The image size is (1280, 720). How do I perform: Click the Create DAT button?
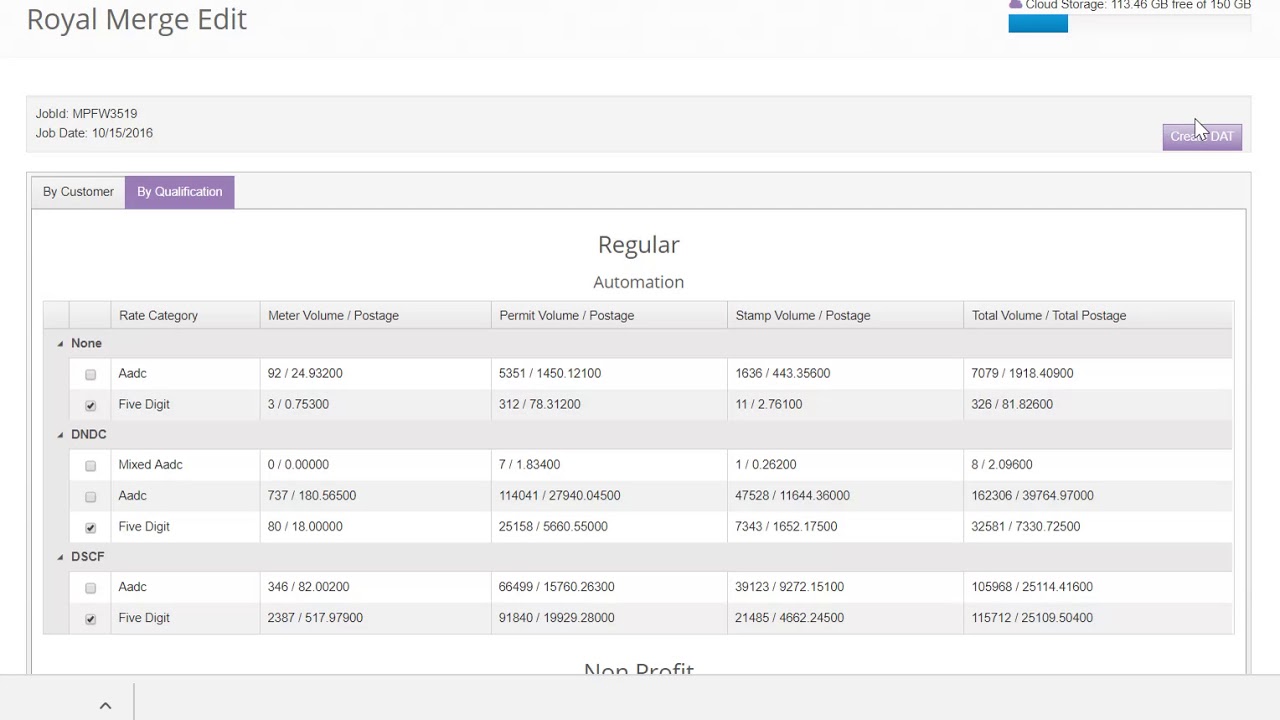point(1202,137)
